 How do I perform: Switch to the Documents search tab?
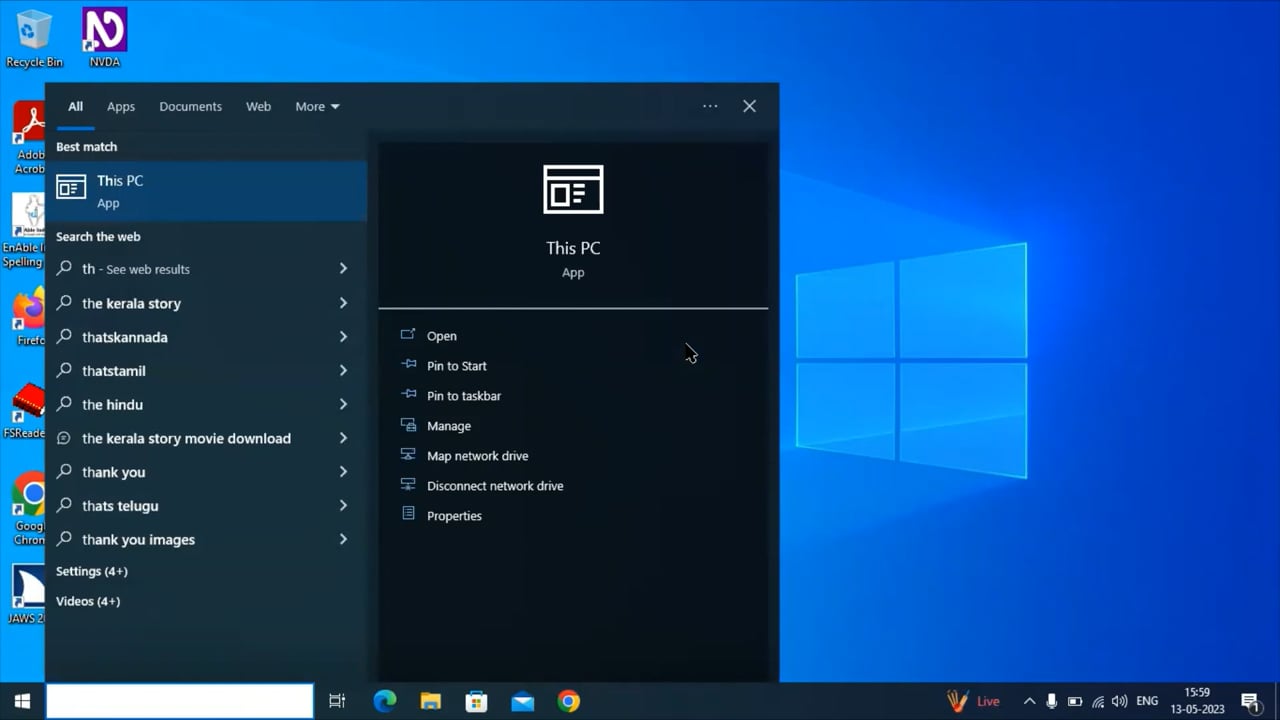(190, 107)
